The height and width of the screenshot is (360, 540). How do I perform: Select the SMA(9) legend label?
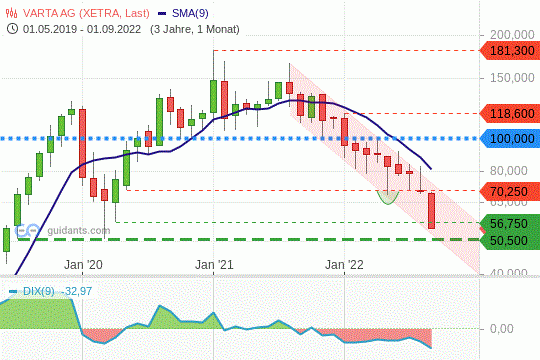coord(190,13)
